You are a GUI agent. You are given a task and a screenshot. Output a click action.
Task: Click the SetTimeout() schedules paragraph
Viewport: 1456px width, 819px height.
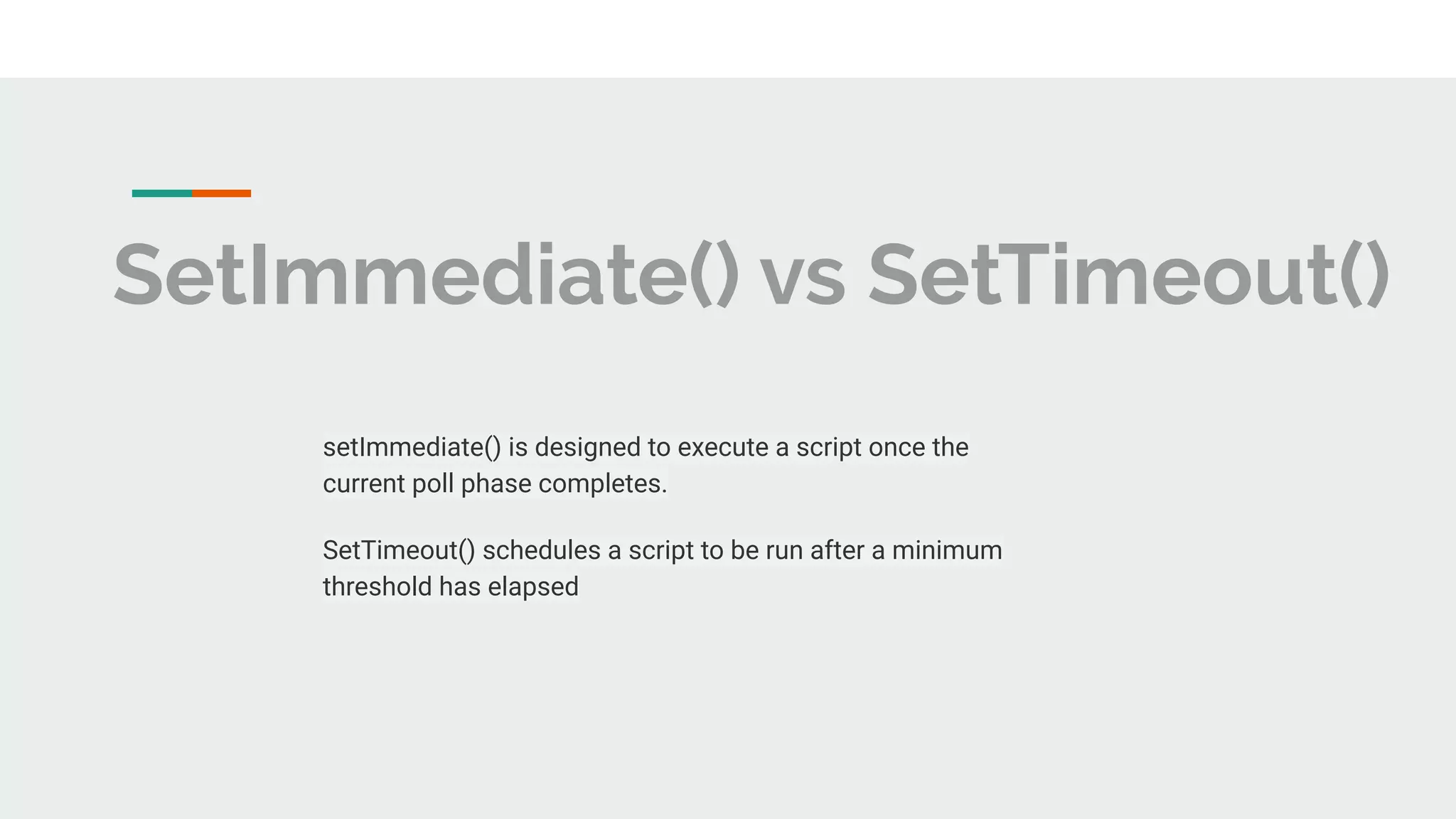pyautogui.click(x=662, y=568)
